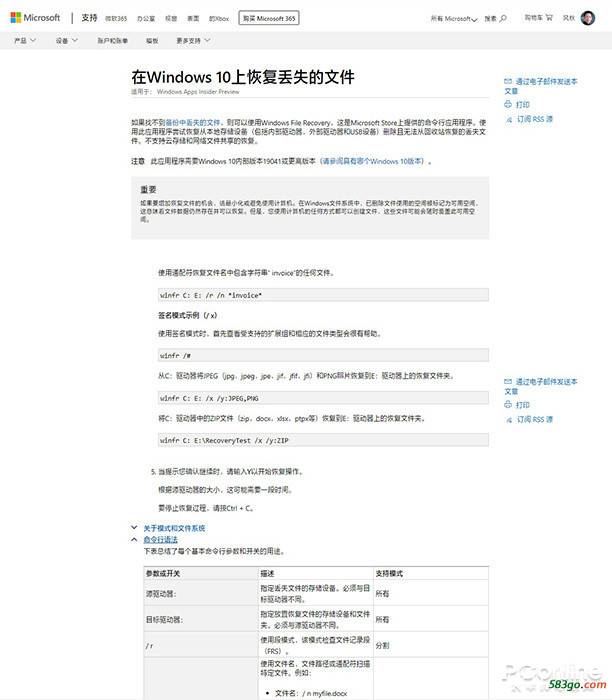Click 订阅 RSS 源 beside winfr examples
The width and height of the screenshot is (612, 700).
pos(535,420)
